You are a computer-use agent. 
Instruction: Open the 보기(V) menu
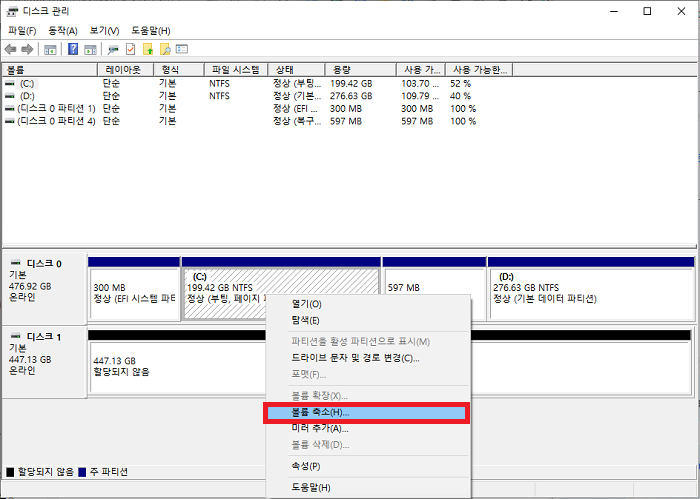[x=104, y=31]
